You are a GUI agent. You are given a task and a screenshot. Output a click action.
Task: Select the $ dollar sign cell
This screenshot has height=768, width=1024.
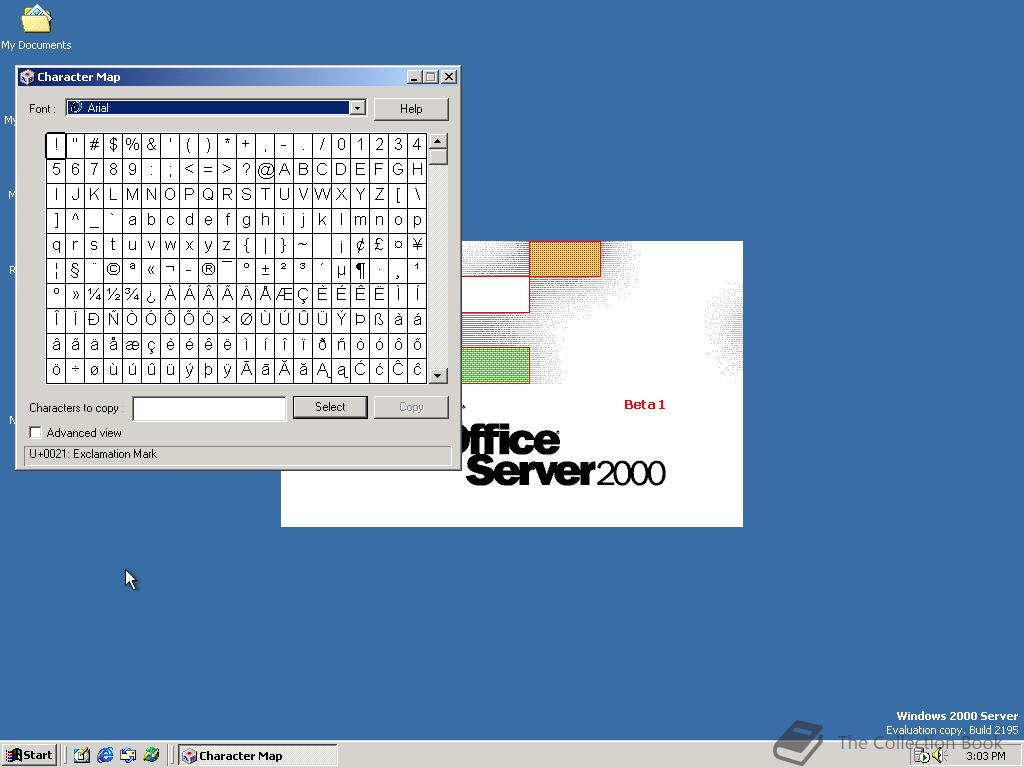pos(113,145)
